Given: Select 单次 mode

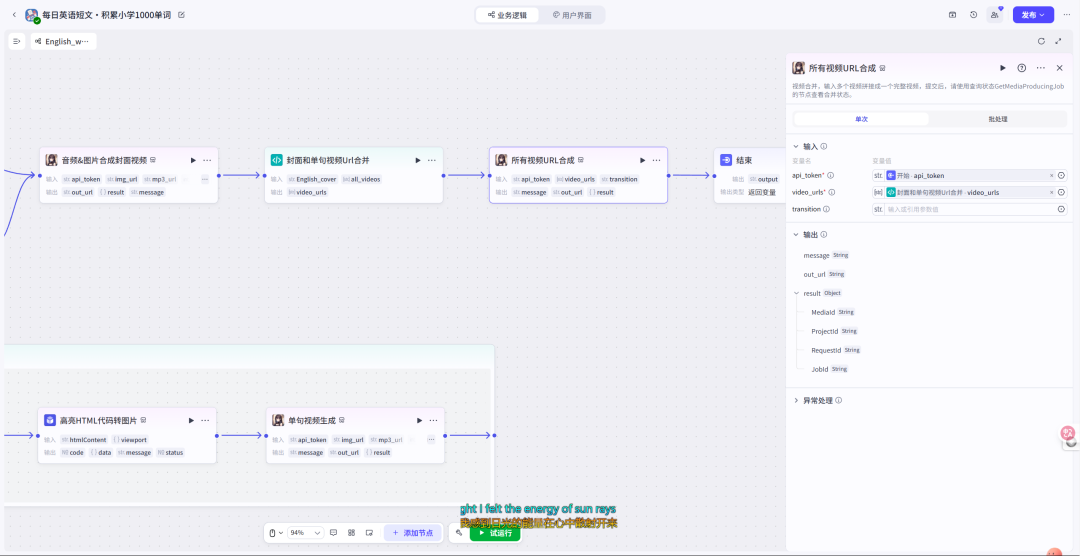Looking at the screenshot, I should 861,119.
